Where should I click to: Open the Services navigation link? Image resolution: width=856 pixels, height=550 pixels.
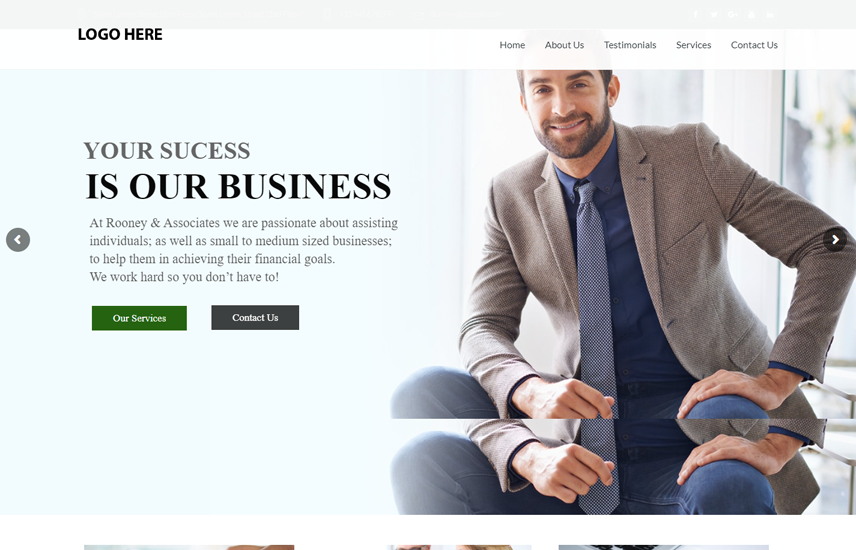(693, 45)
